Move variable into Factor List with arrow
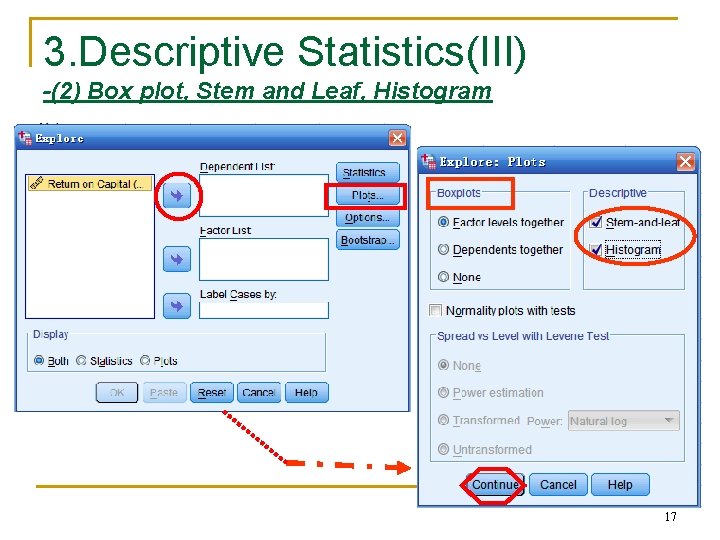 (x=177, y=259)
